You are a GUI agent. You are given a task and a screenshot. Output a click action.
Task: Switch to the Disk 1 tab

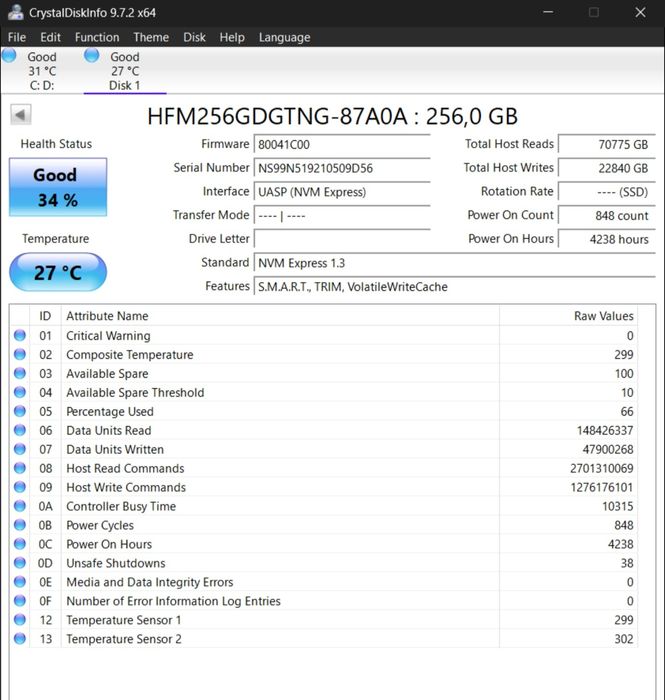(125, 71)
